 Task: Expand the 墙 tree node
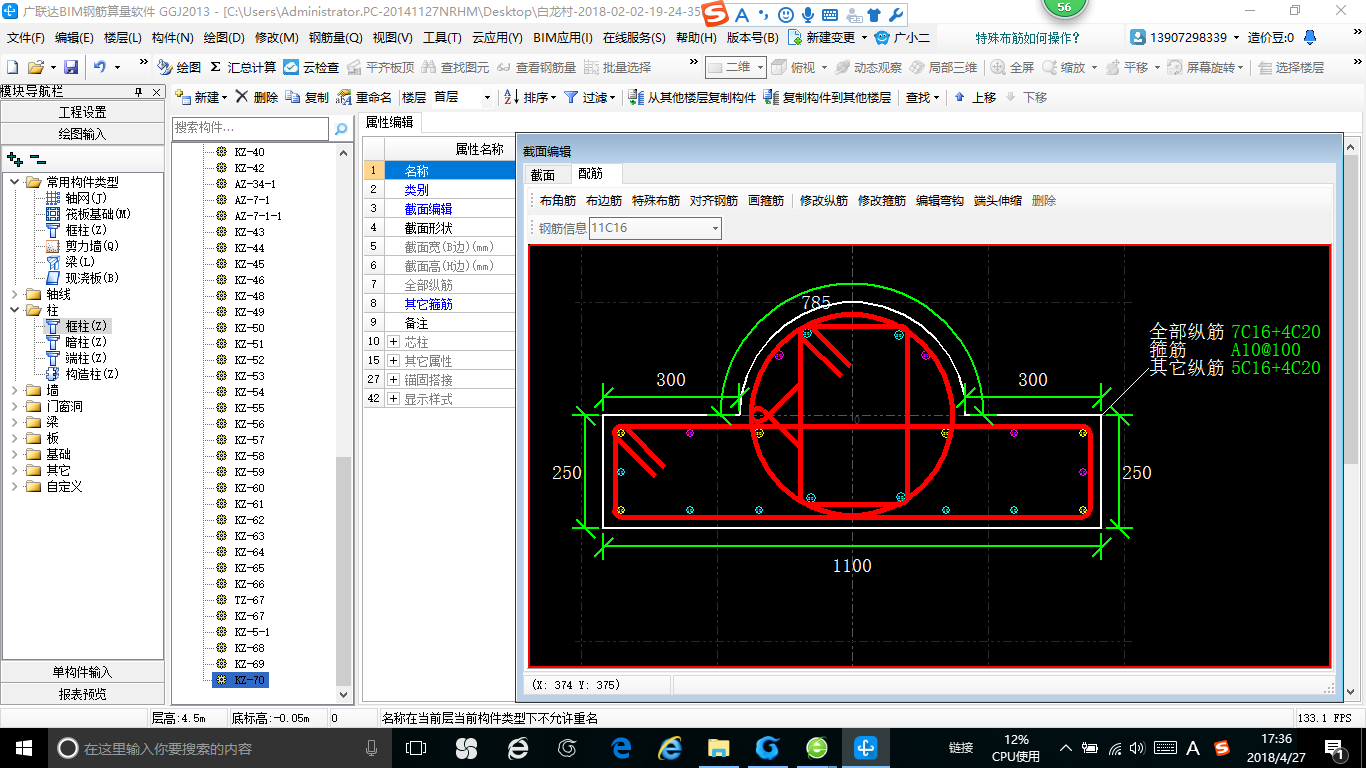tap(15, 390)
